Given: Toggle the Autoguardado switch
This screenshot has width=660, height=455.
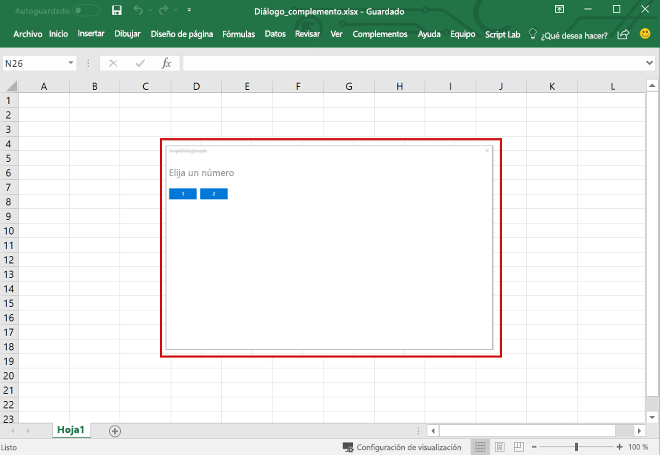Looking at the screenshot, I should 86,11.
